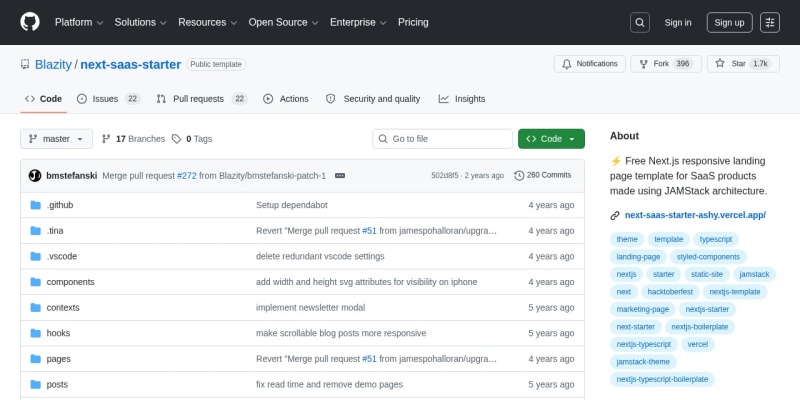Click the styled-components topic tag

708,257
